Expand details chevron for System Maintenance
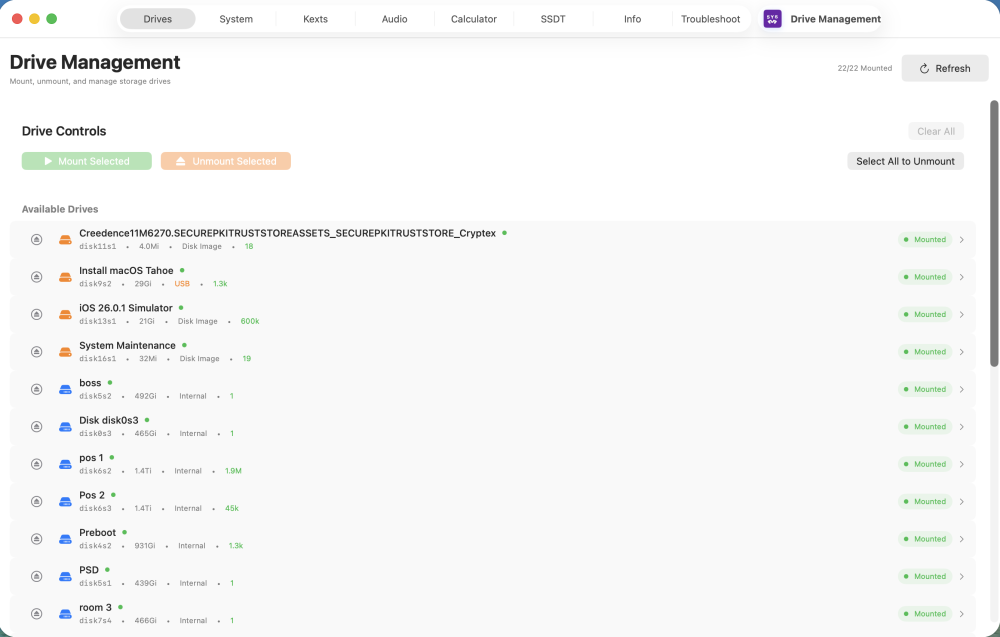 point(961,352)
